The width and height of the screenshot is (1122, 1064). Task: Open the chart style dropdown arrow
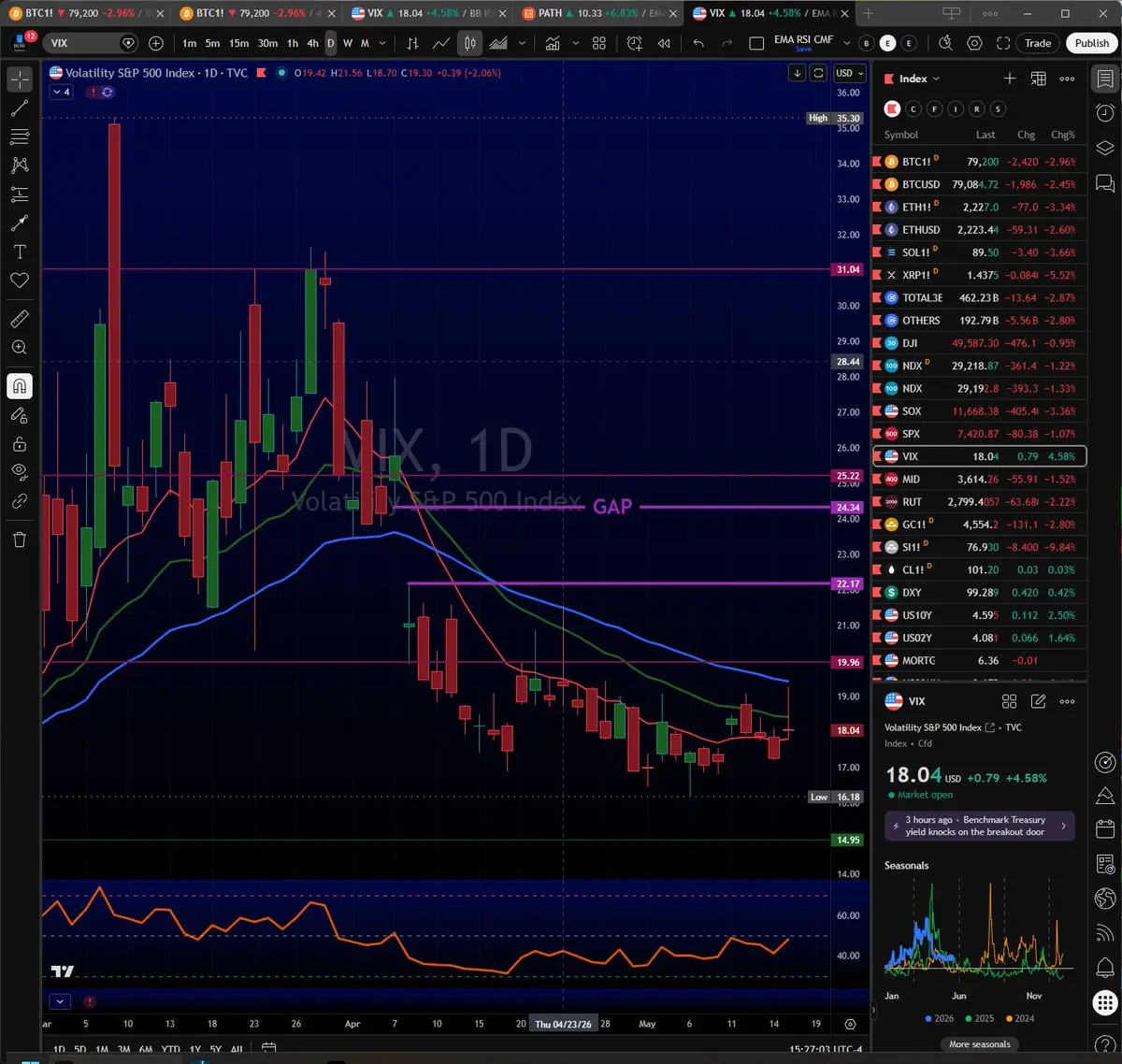click(x=522, y=43)
